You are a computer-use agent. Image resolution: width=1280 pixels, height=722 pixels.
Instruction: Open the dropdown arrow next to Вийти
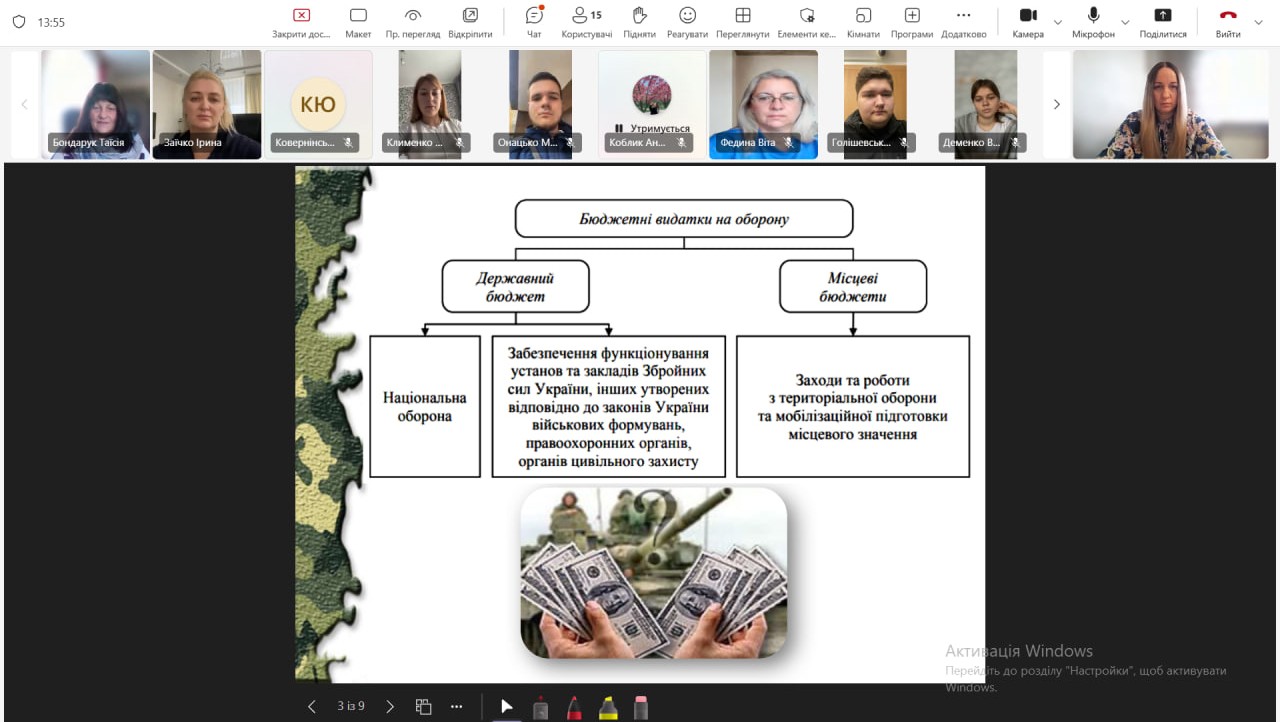tap(1258, 22)
